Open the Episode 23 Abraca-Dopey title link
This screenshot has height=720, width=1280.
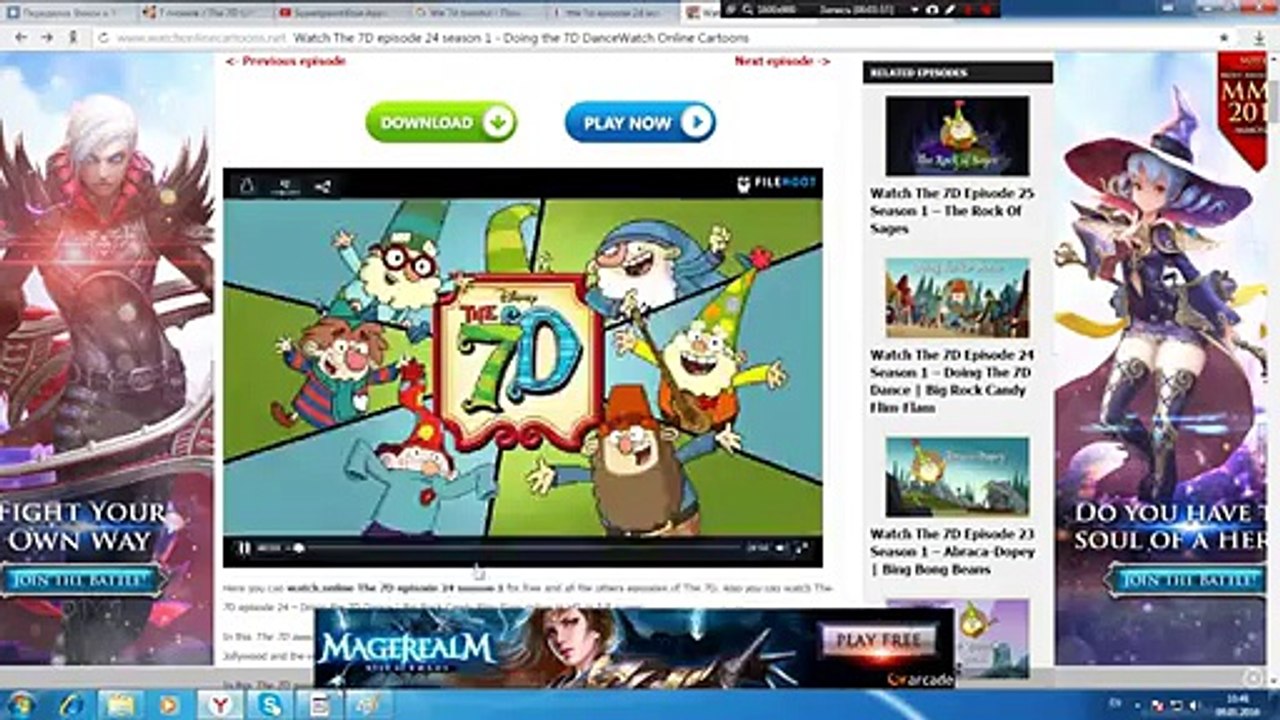[x=952, y=551]
